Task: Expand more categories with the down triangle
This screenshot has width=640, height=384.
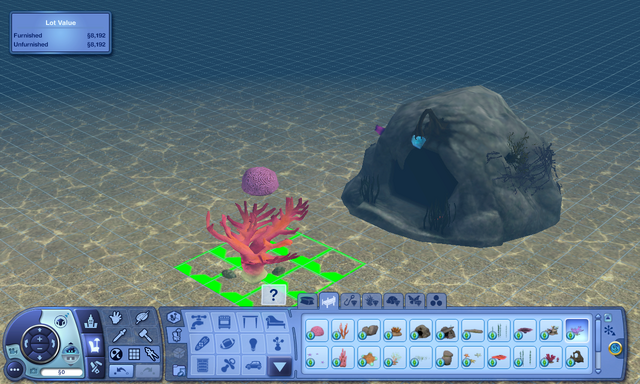Action: coord(280,366)
